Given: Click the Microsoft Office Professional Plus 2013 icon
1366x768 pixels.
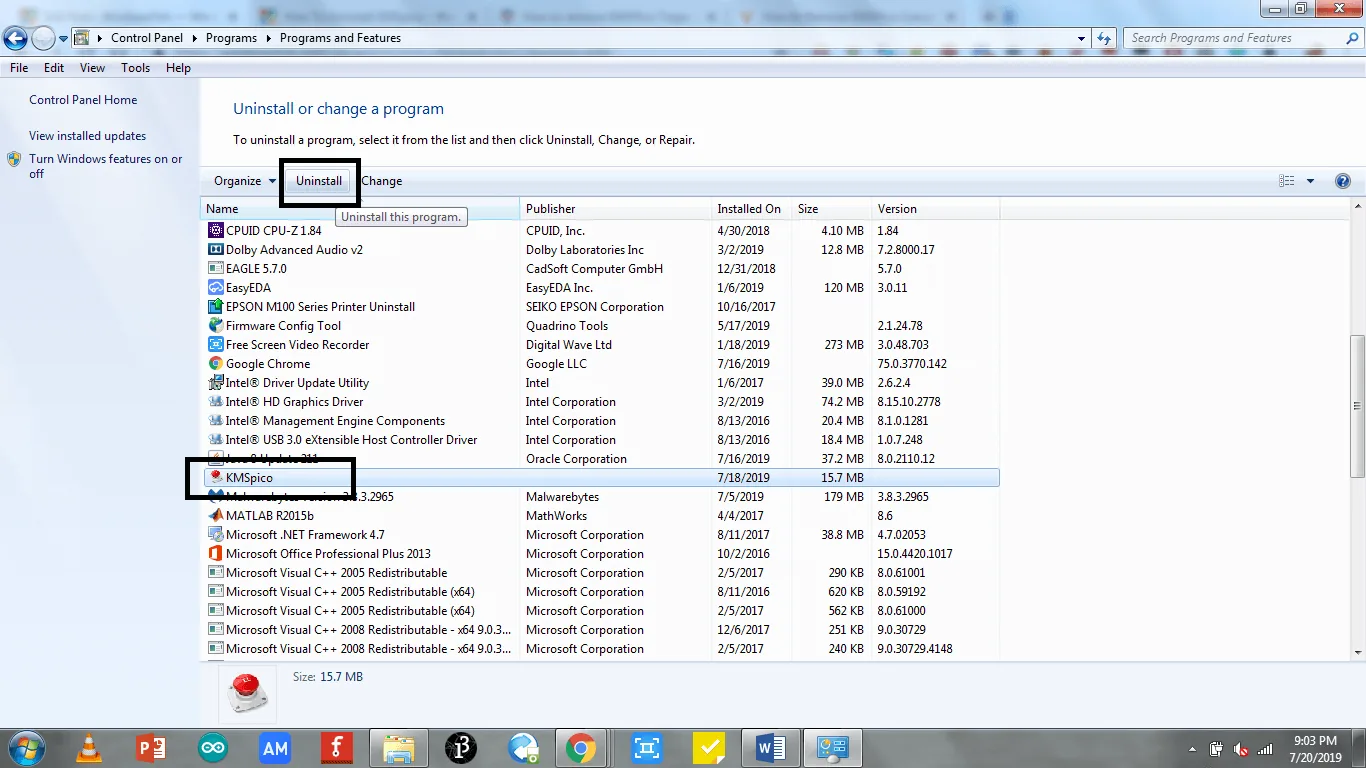Looking at the screenshot, I should tap(215, 554).
